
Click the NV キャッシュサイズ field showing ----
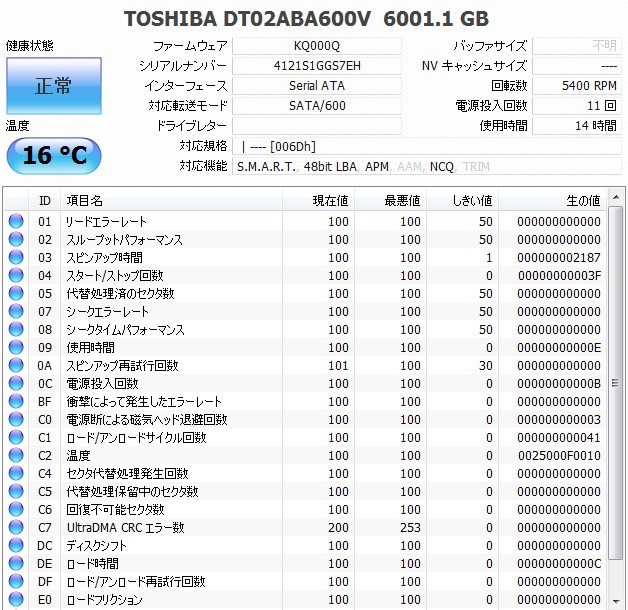tap(577, 66)
